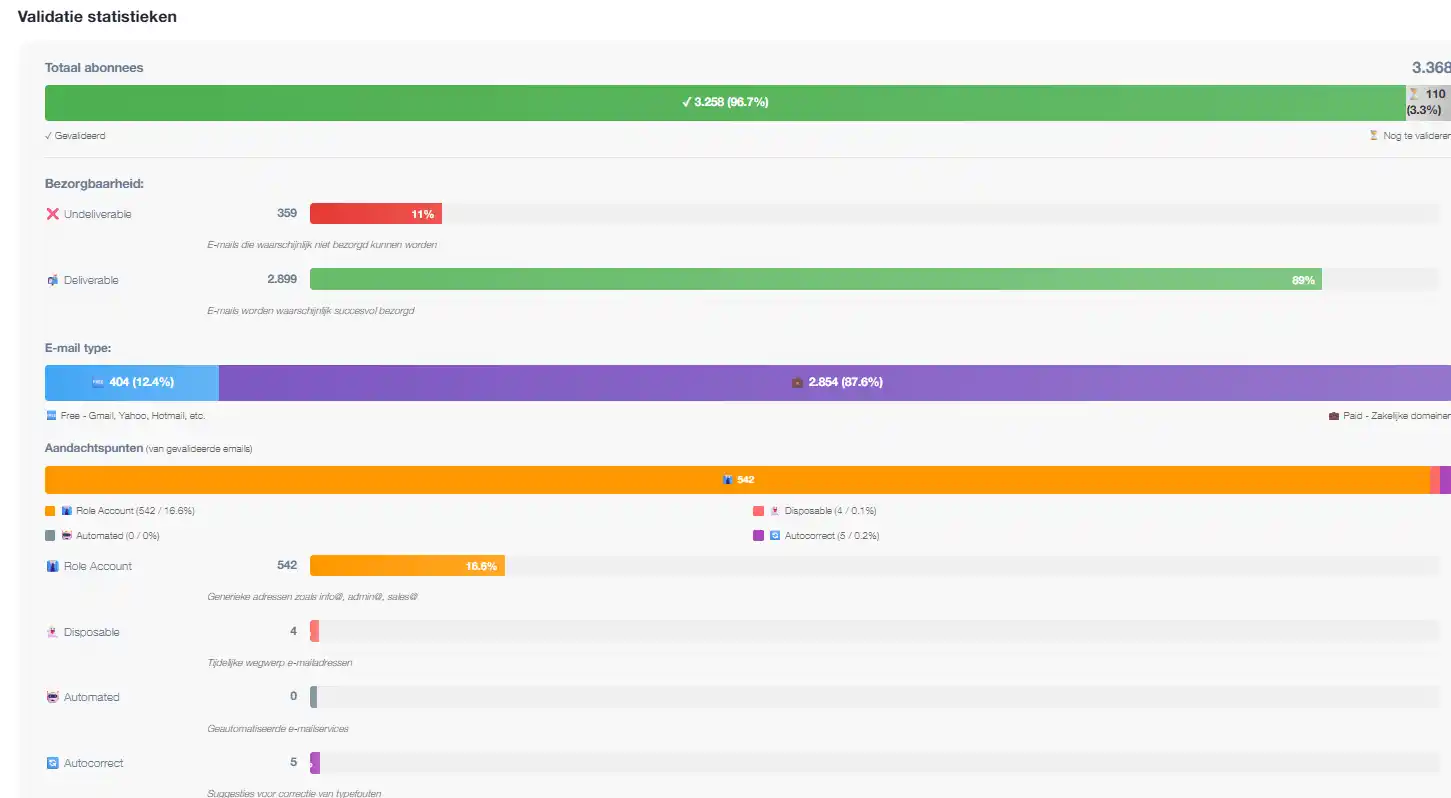Click the mailbox icon beside Deliverable

[53, 280]
